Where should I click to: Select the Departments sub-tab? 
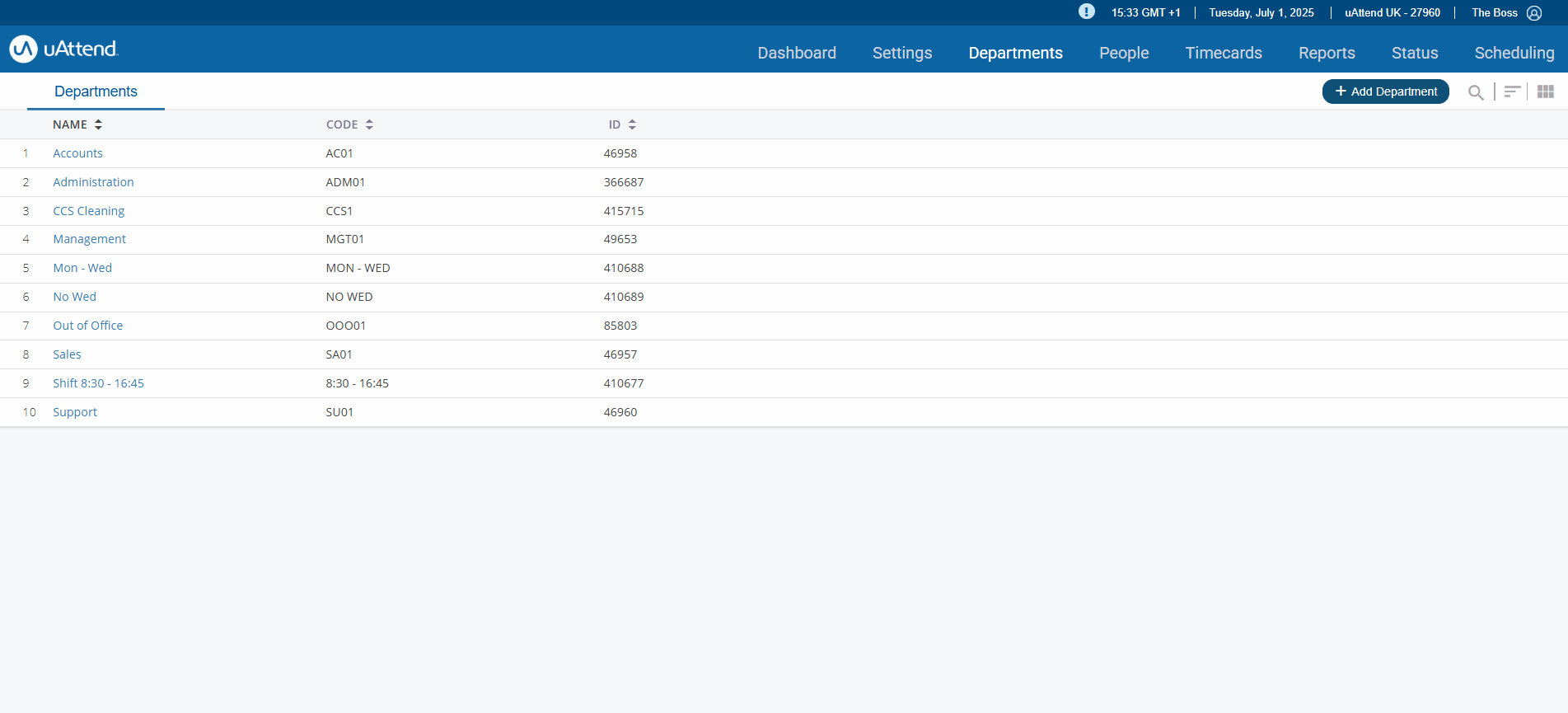[x=96, y=91]
